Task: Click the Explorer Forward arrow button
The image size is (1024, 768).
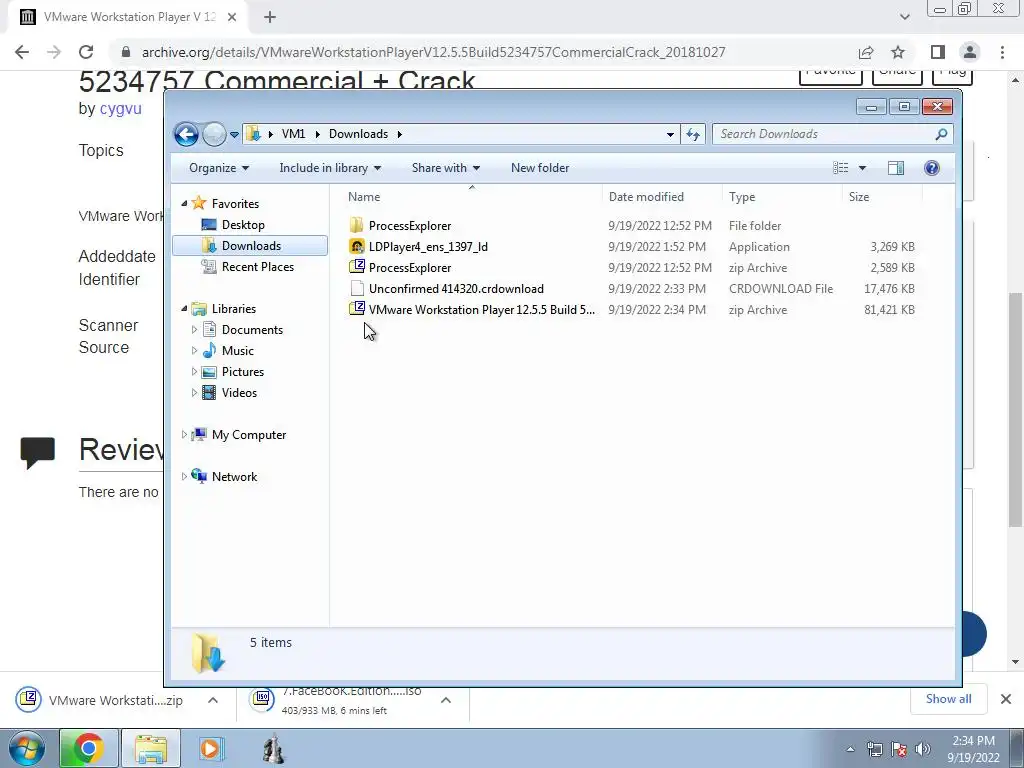Action: pos(214,135)
